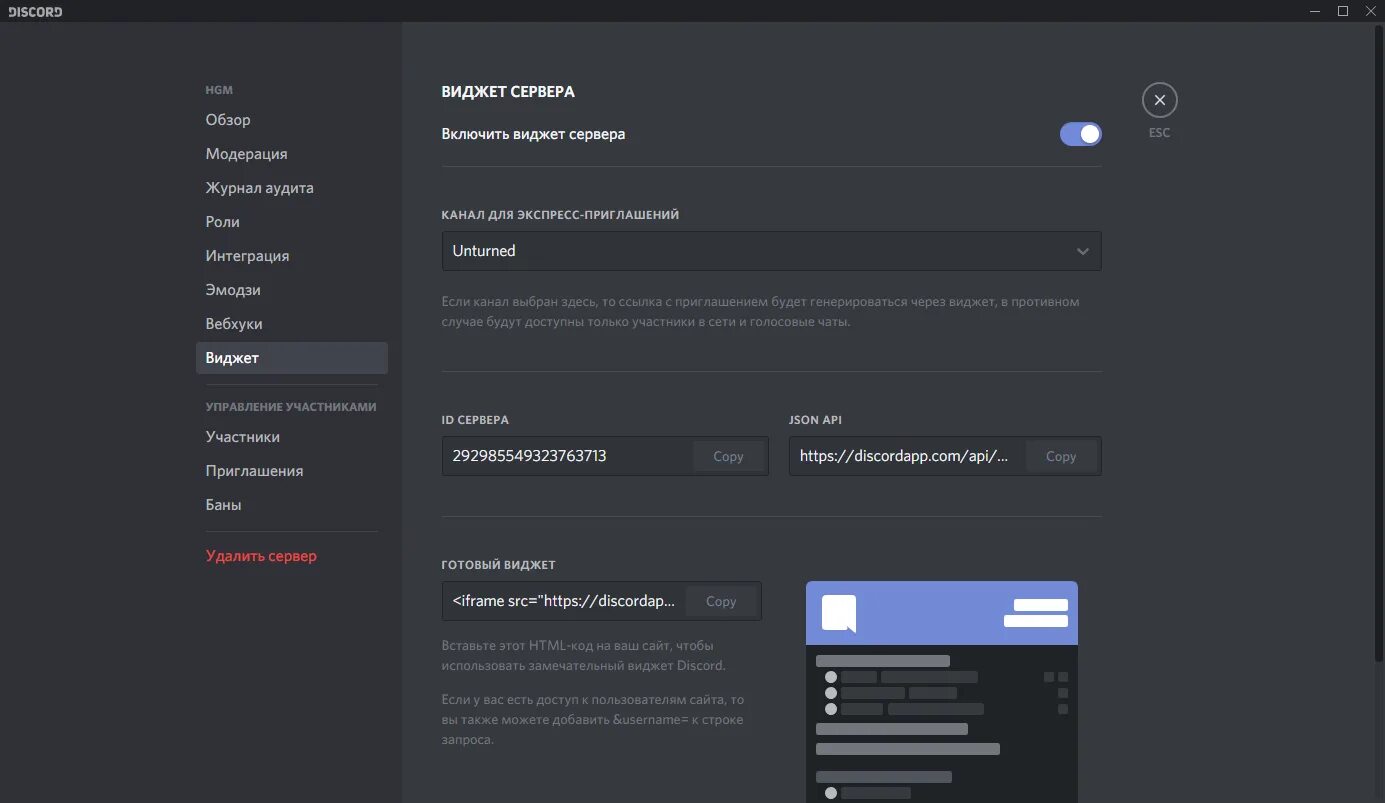The height and width of the screenshot is (803, 1385).
Task: Copy the iframe widget code
Action: tap(721, 601)
